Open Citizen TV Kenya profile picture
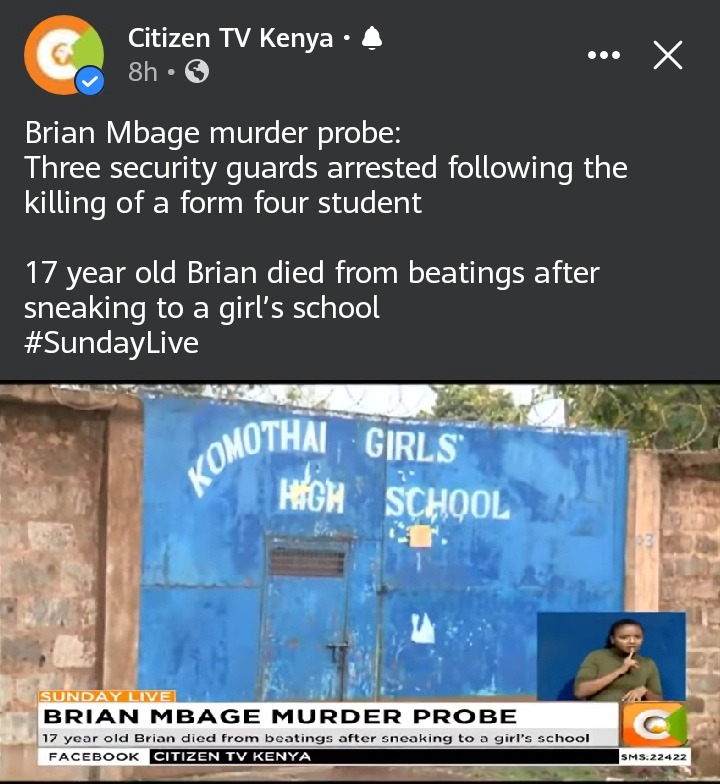This screenshot has width=720, height=784. [x=64, y=55]
